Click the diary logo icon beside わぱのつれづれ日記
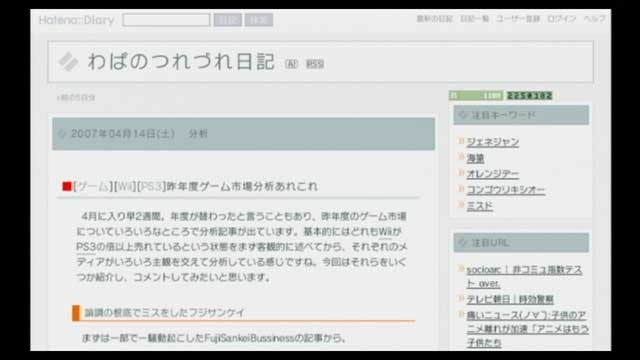This screenshot has width=640, height=360. (68, 62)
